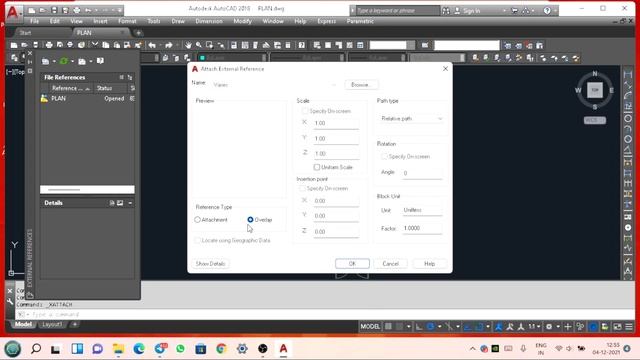Click the Scale X input field

click(336, 123)
